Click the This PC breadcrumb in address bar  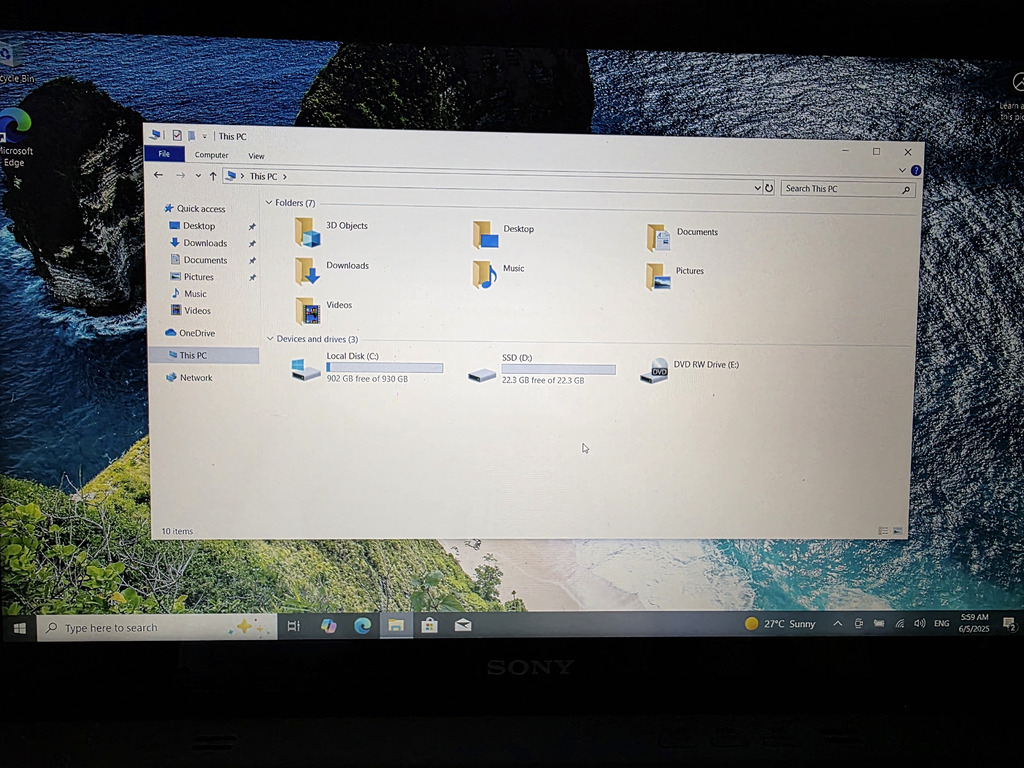tap(263, 176)
